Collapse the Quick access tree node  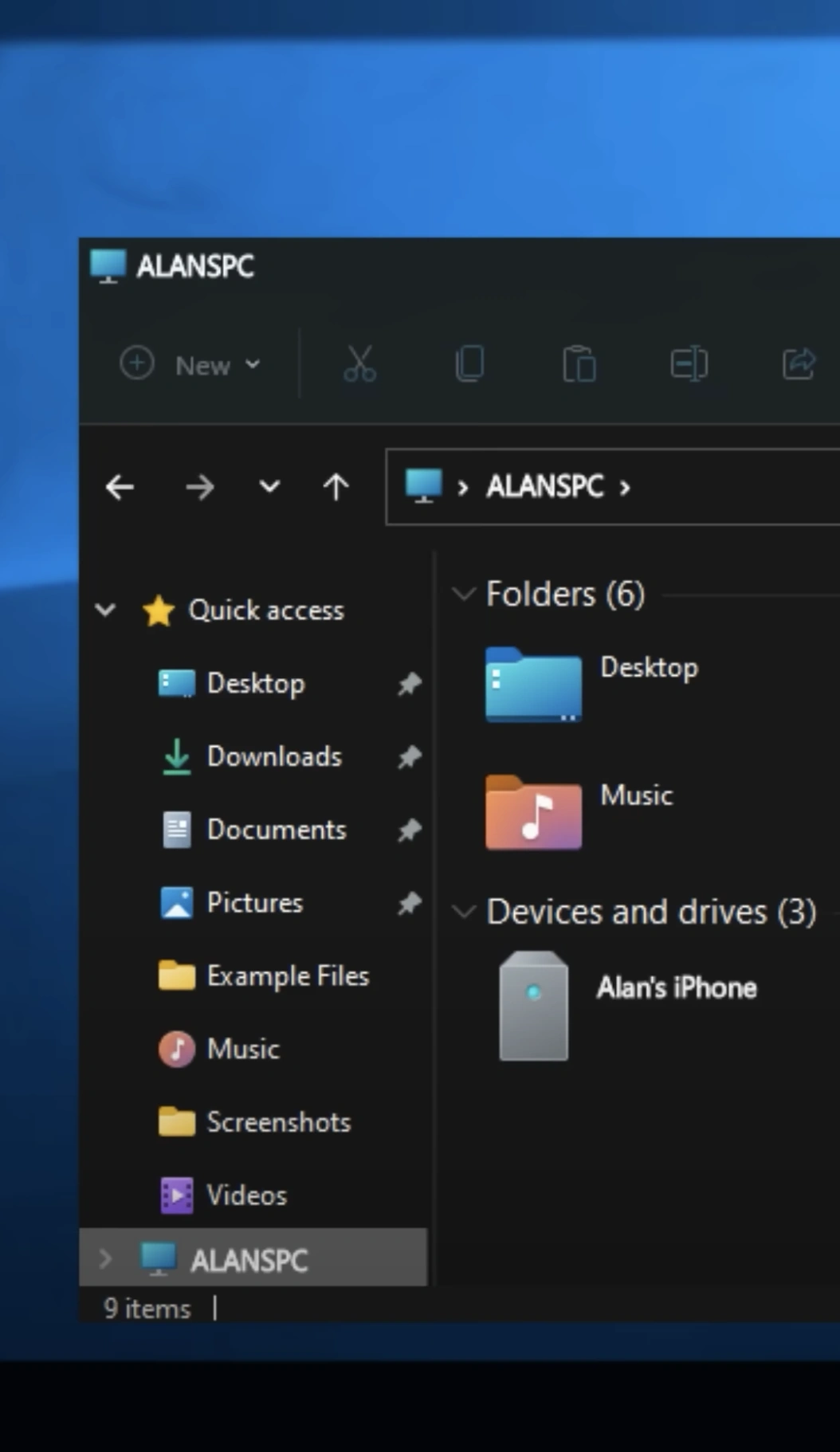[105, 610]
